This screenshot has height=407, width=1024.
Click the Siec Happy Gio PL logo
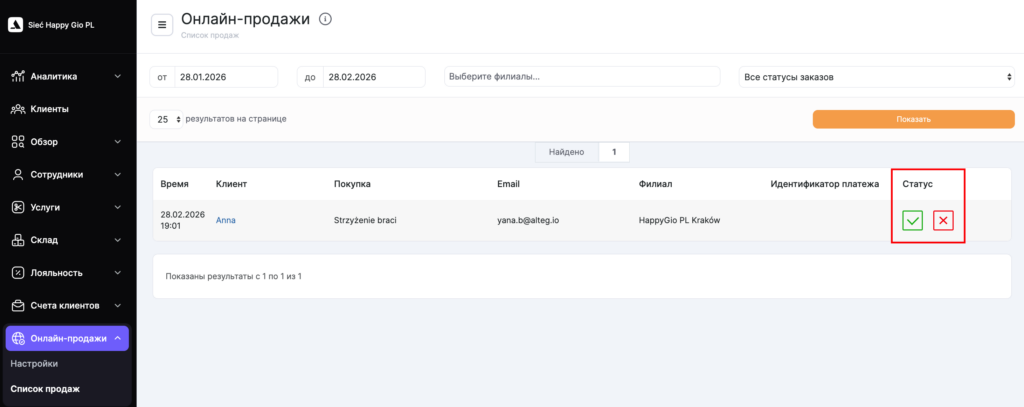click(x=16, y=26)
